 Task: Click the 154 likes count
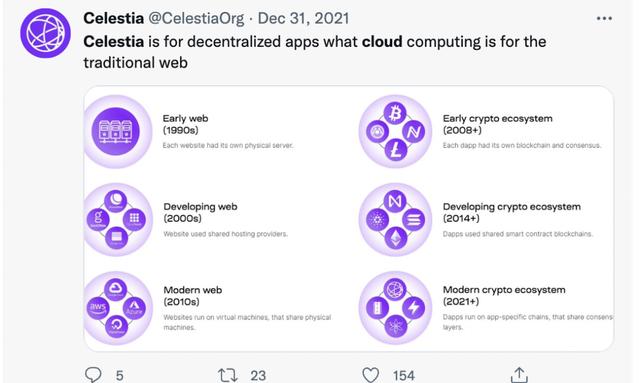click(x=404, y=376)
